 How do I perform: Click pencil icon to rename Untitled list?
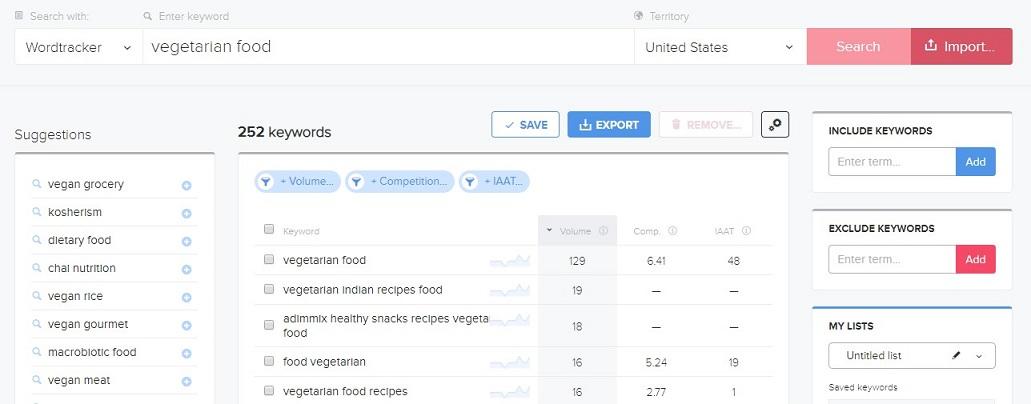point(956,355)
